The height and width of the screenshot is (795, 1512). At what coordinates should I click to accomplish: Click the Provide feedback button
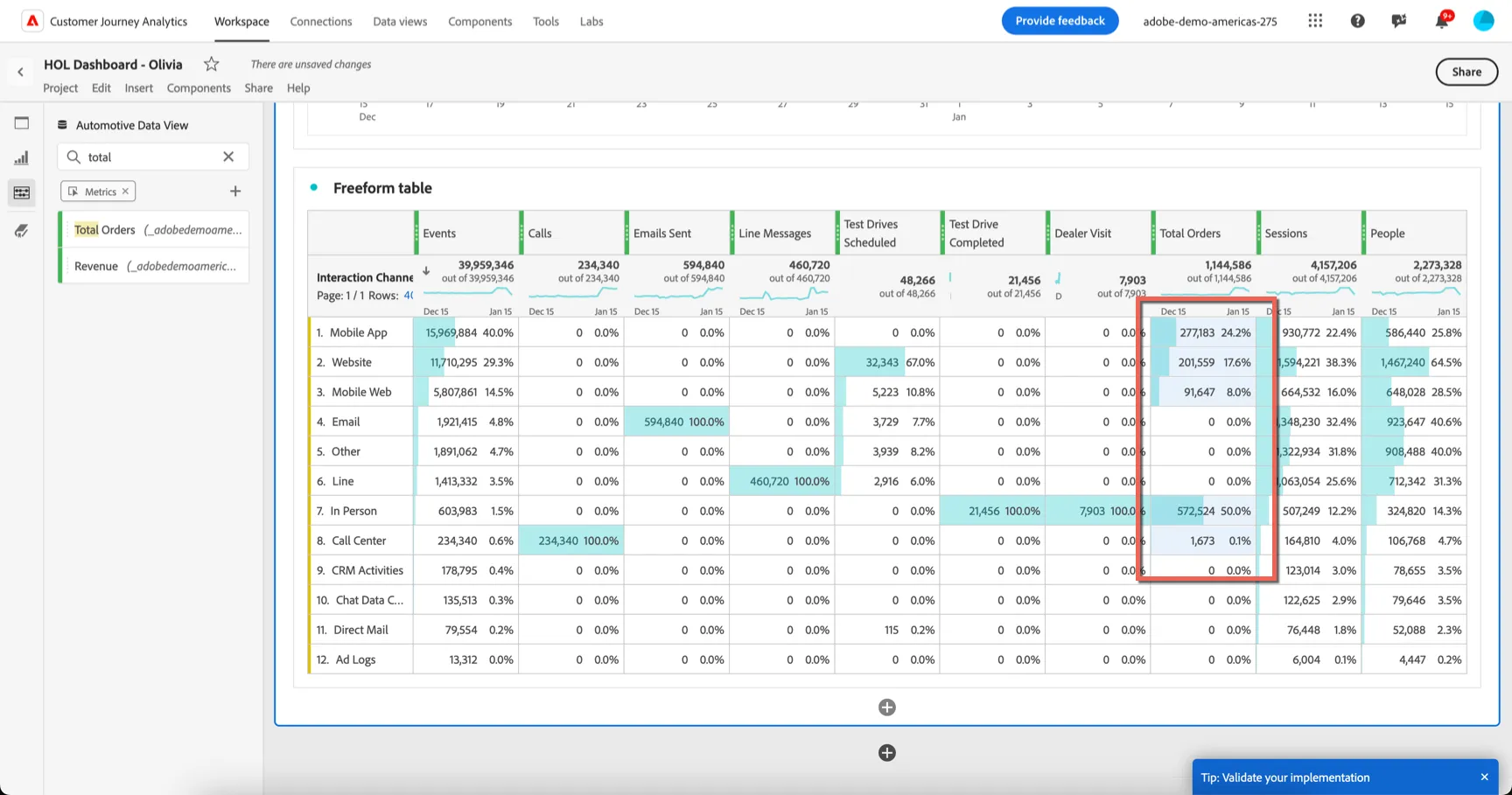[x=1060, y=21]
